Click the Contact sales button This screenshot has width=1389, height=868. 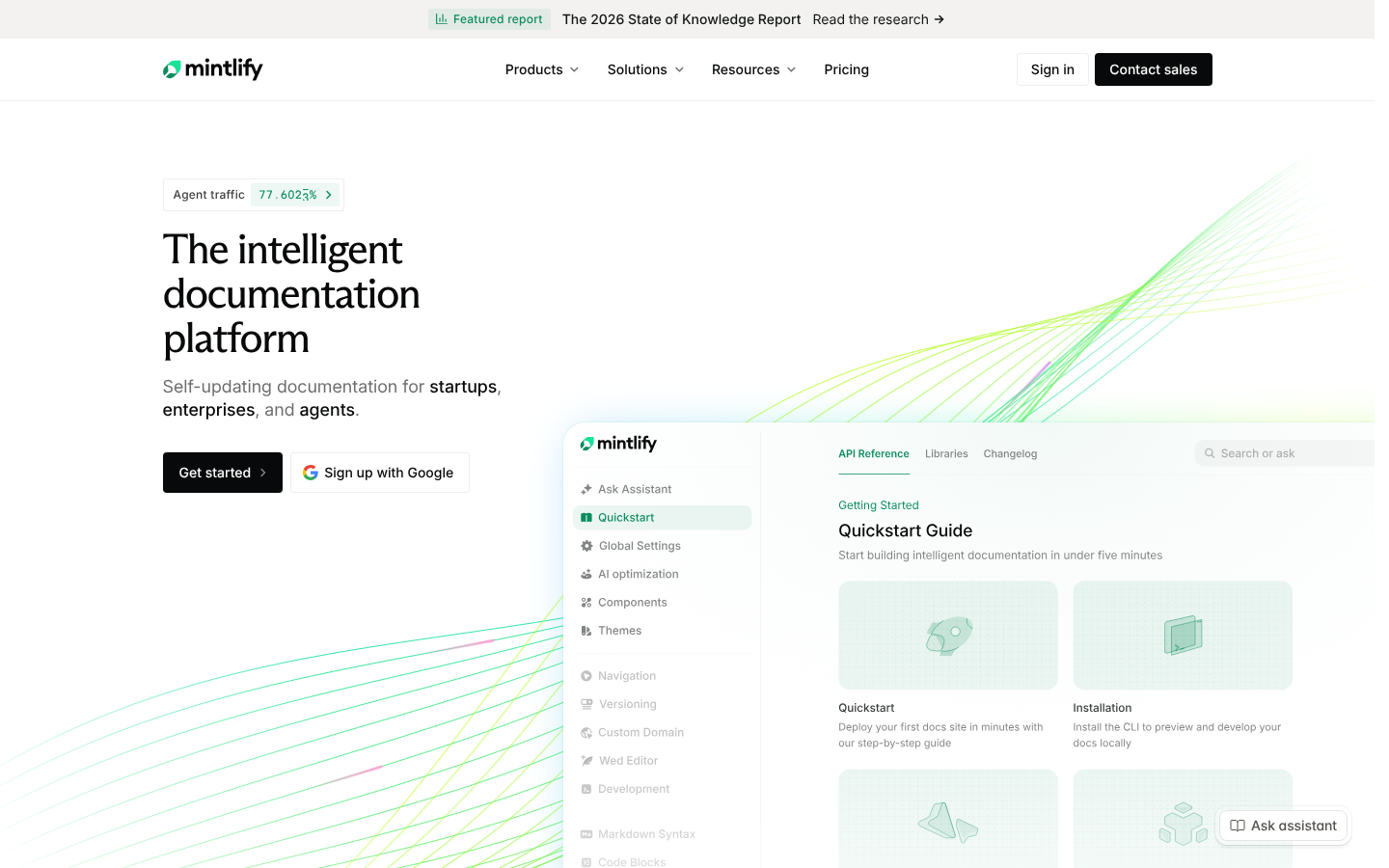[1154, 69]
